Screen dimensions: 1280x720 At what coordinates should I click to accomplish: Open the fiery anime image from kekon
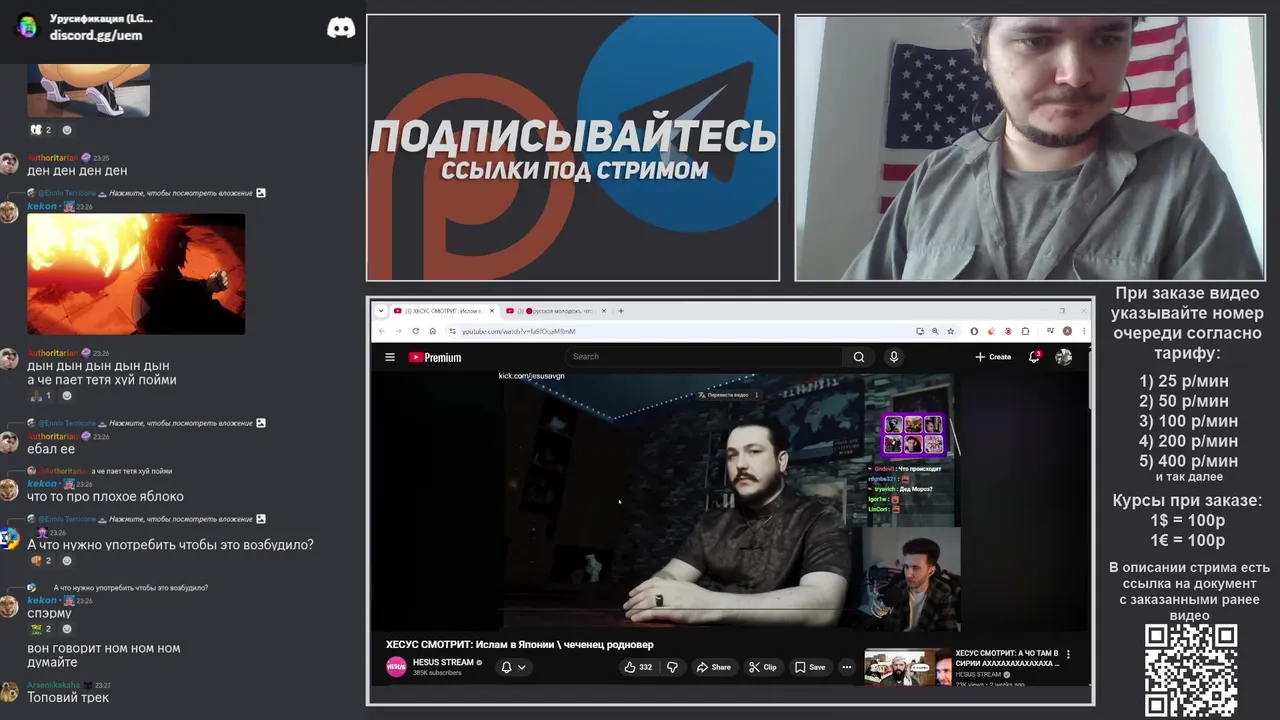pyautogui.click(x=136, y=274)
